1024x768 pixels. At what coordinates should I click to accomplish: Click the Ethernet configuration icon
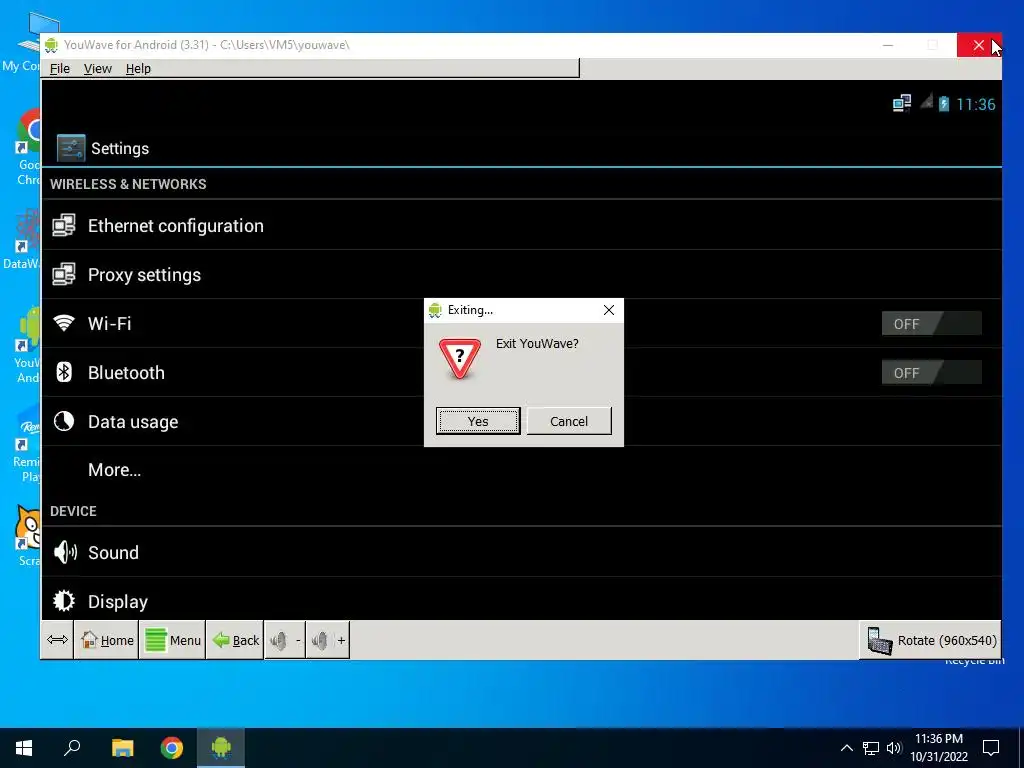click(x=64, y=225)
